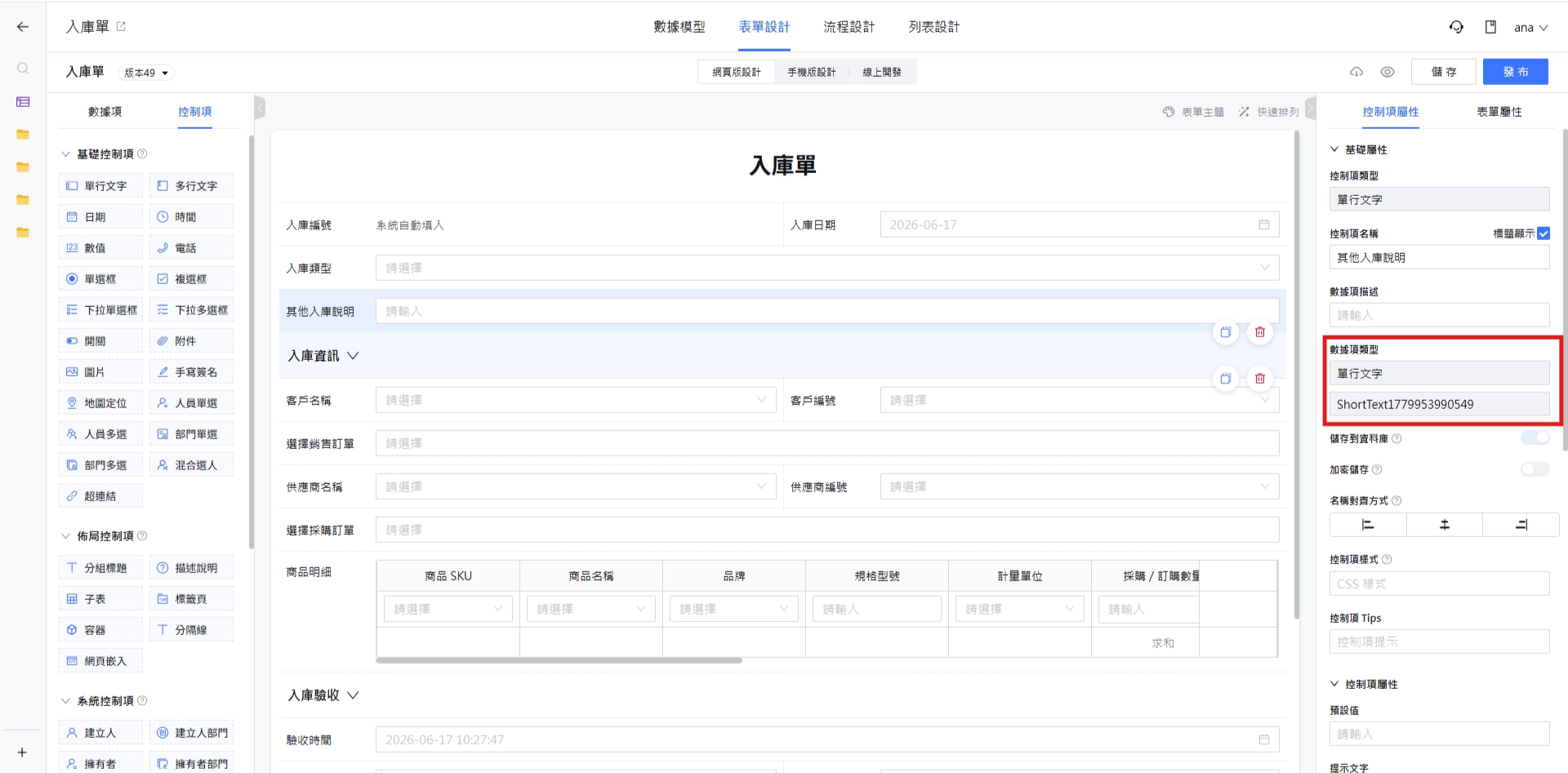Add the 開關 switch control
The width and height of the screenshot is (1568, 773).
(x=100, y=340)
